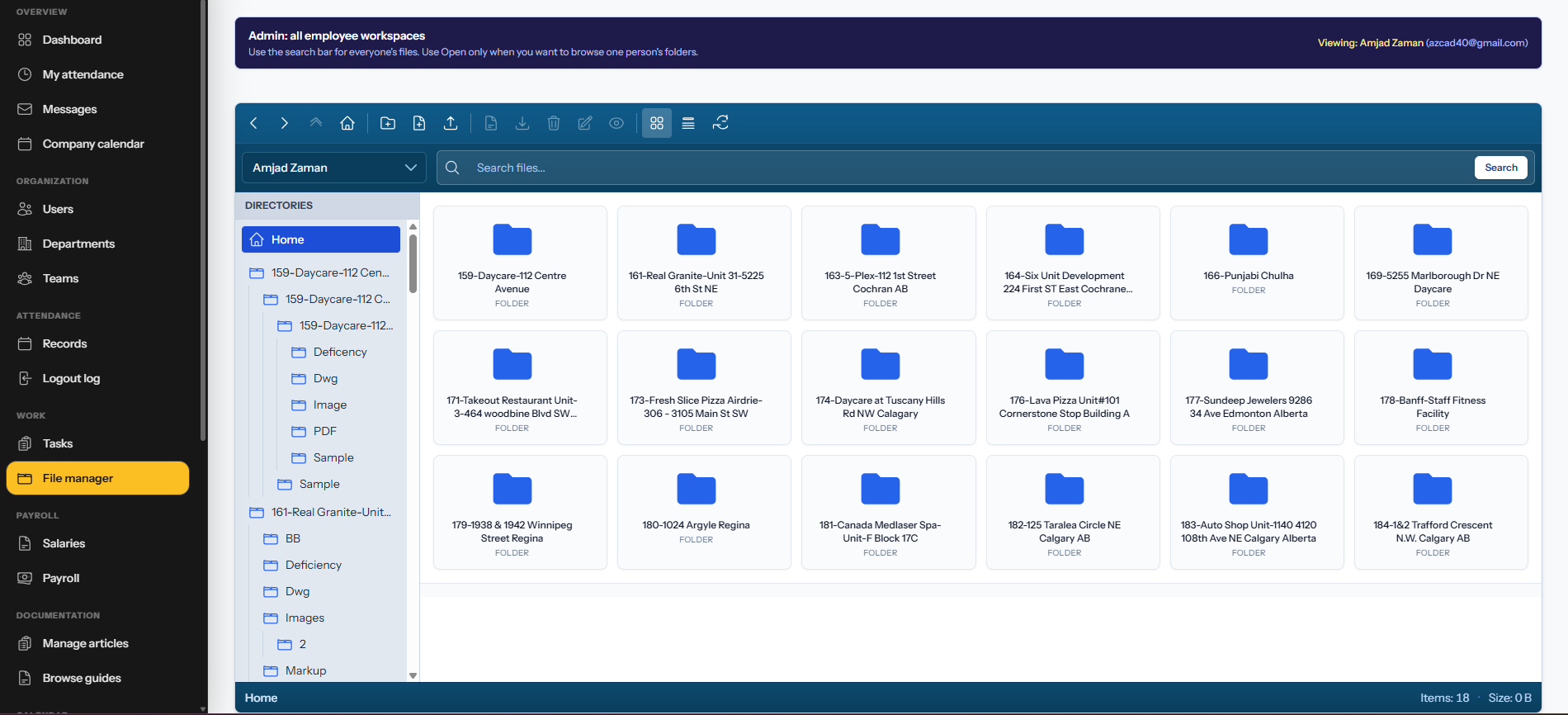Select the 177-Sundeep Jewelers folder card
The width and height of the screenshot is (1568, 715).
tap(1257, 387)
